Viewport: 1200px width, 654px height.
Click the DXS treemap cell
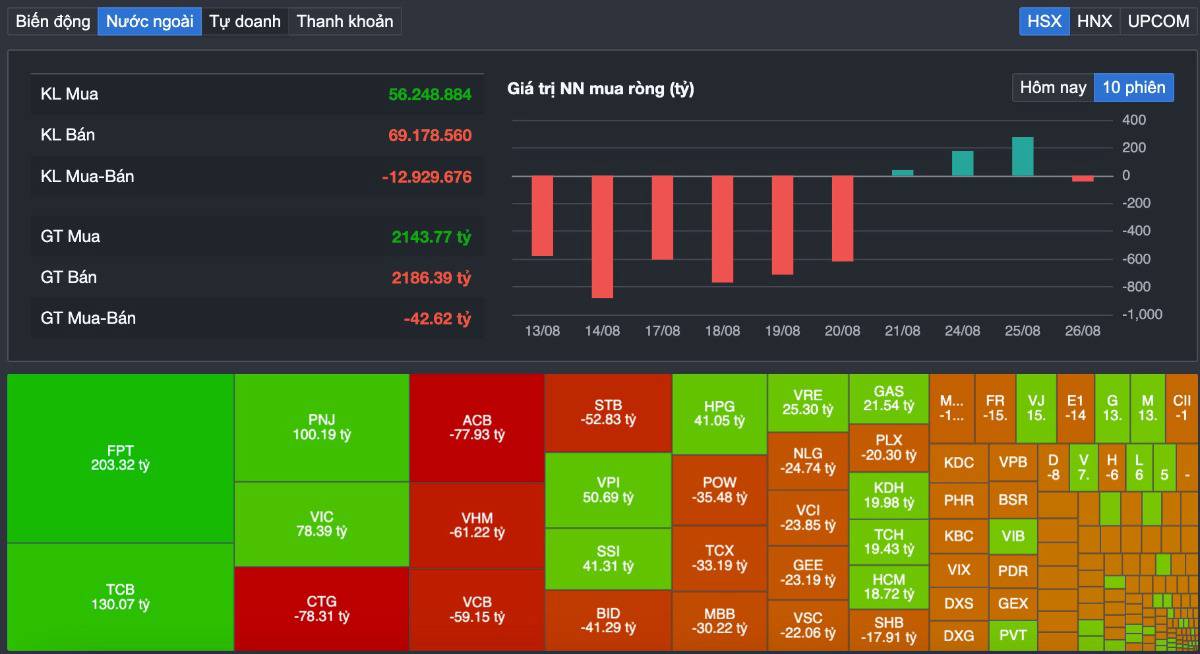click(x=959, y=604)
